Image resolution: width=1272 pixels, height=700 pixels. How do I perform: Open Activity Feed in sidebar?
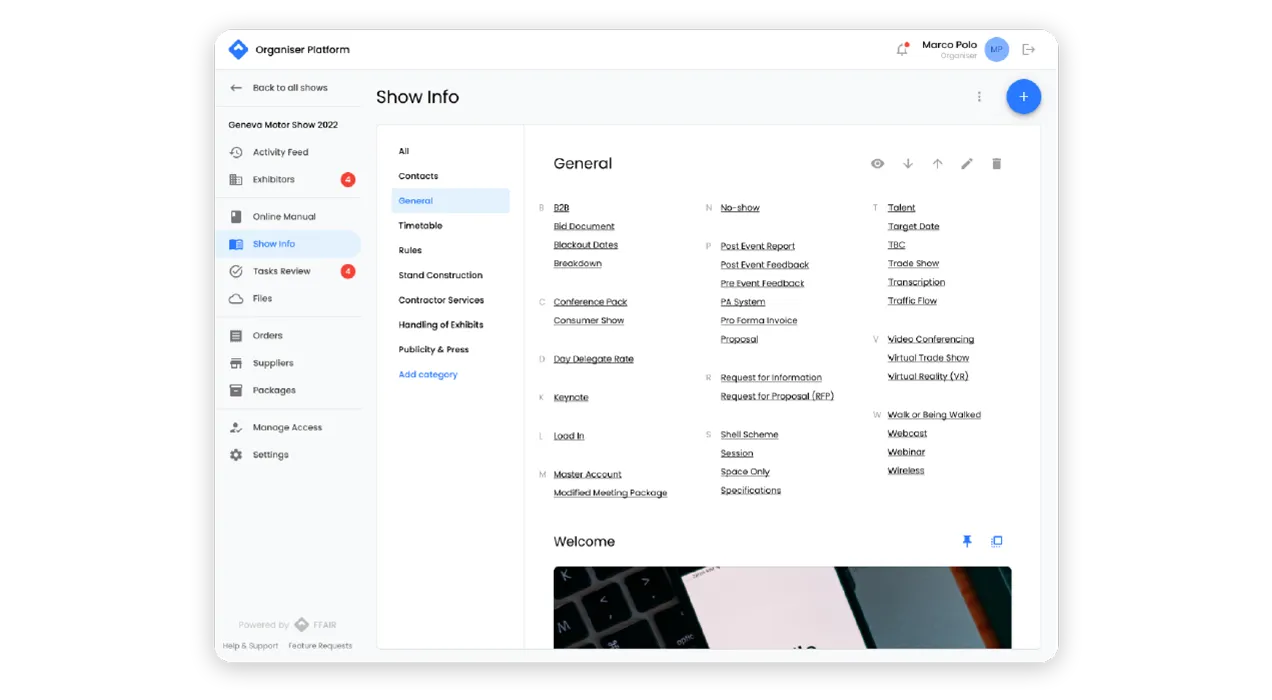click(x=280, y=152)
